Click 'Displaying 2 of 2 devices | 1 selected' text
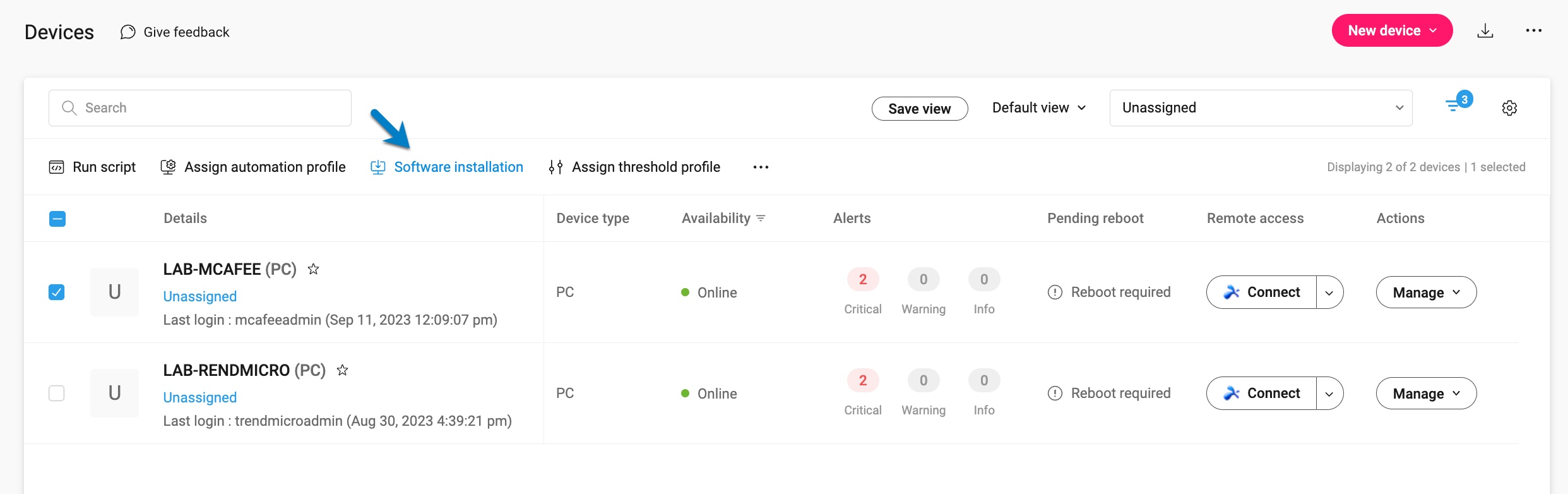1568x494 pixels. pyautogui.click(x=1426, y=167)
